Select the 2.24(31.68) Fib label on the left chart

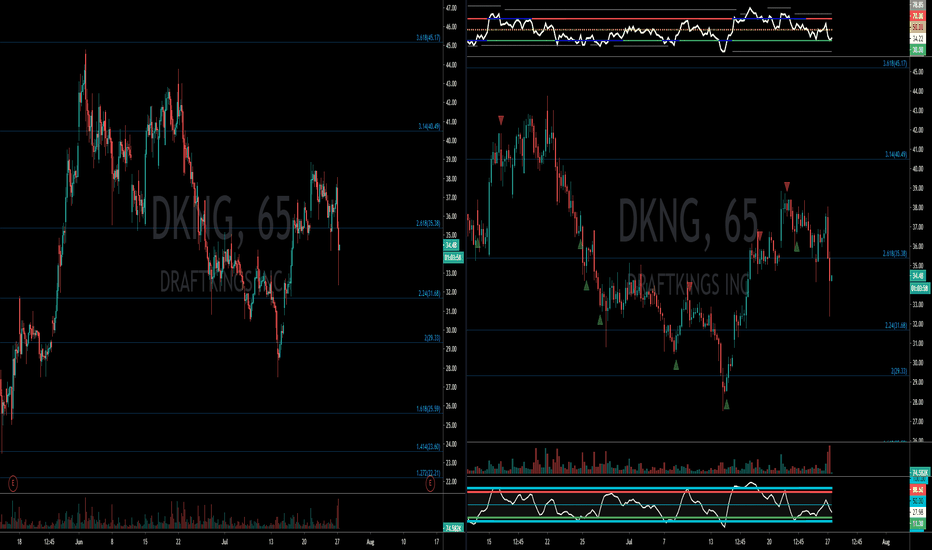pos(429,293)
